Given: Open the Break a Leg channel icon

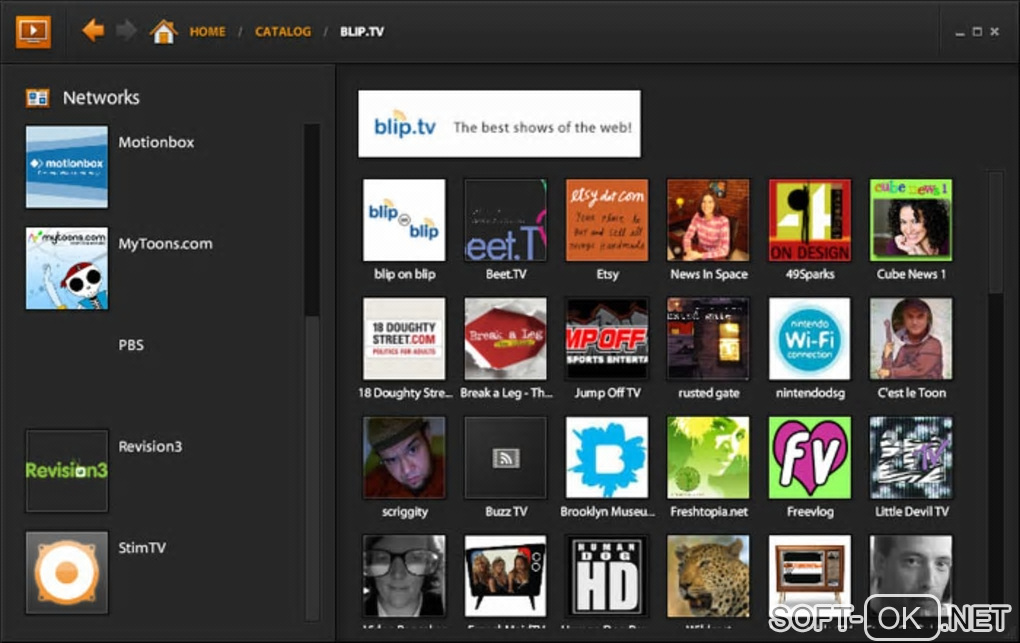Looking at the screenshot, I should pos(505,338).
